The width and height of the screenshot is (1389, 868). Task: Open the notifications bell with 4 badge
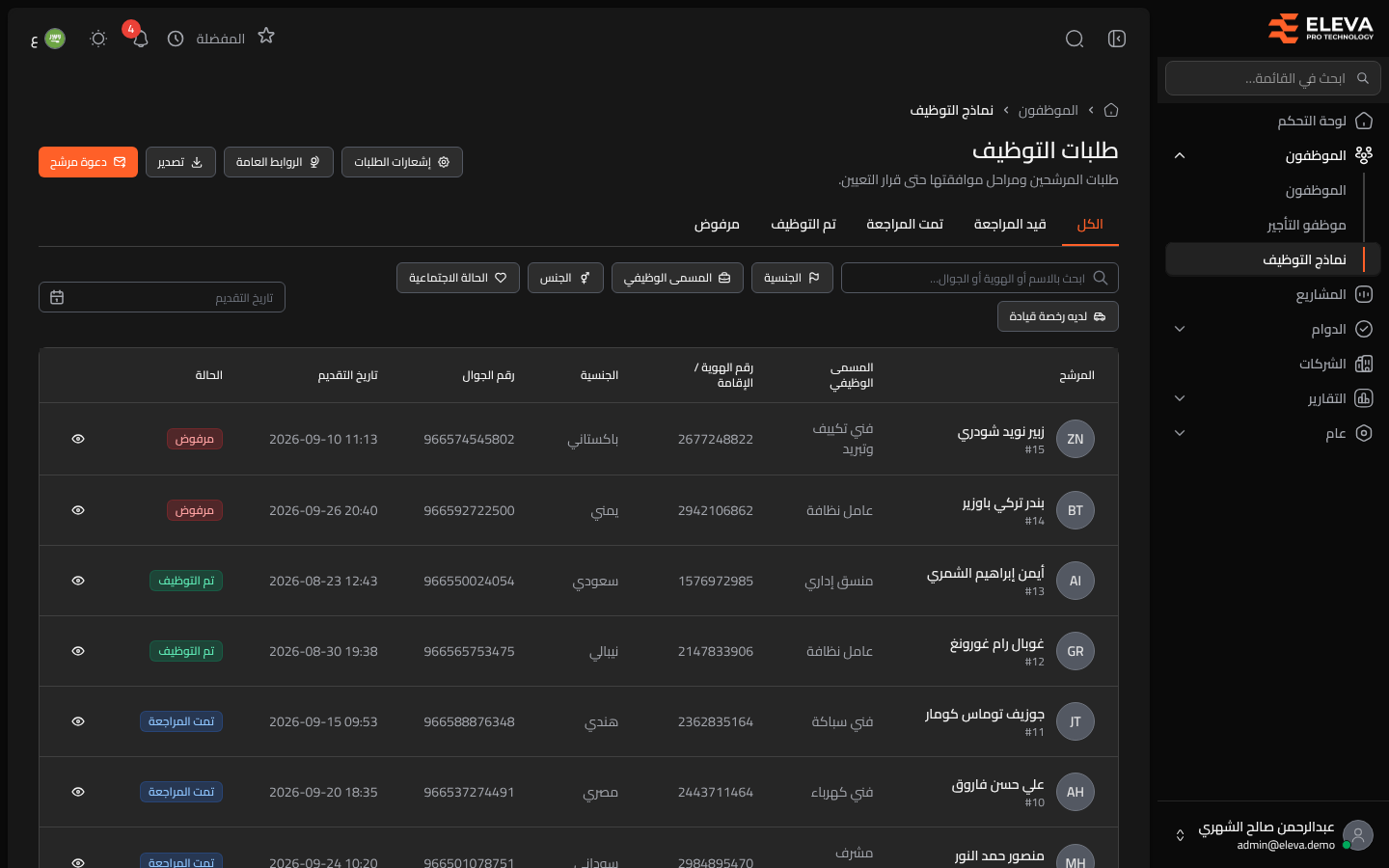pyautogui.click(x=140, y=39)
